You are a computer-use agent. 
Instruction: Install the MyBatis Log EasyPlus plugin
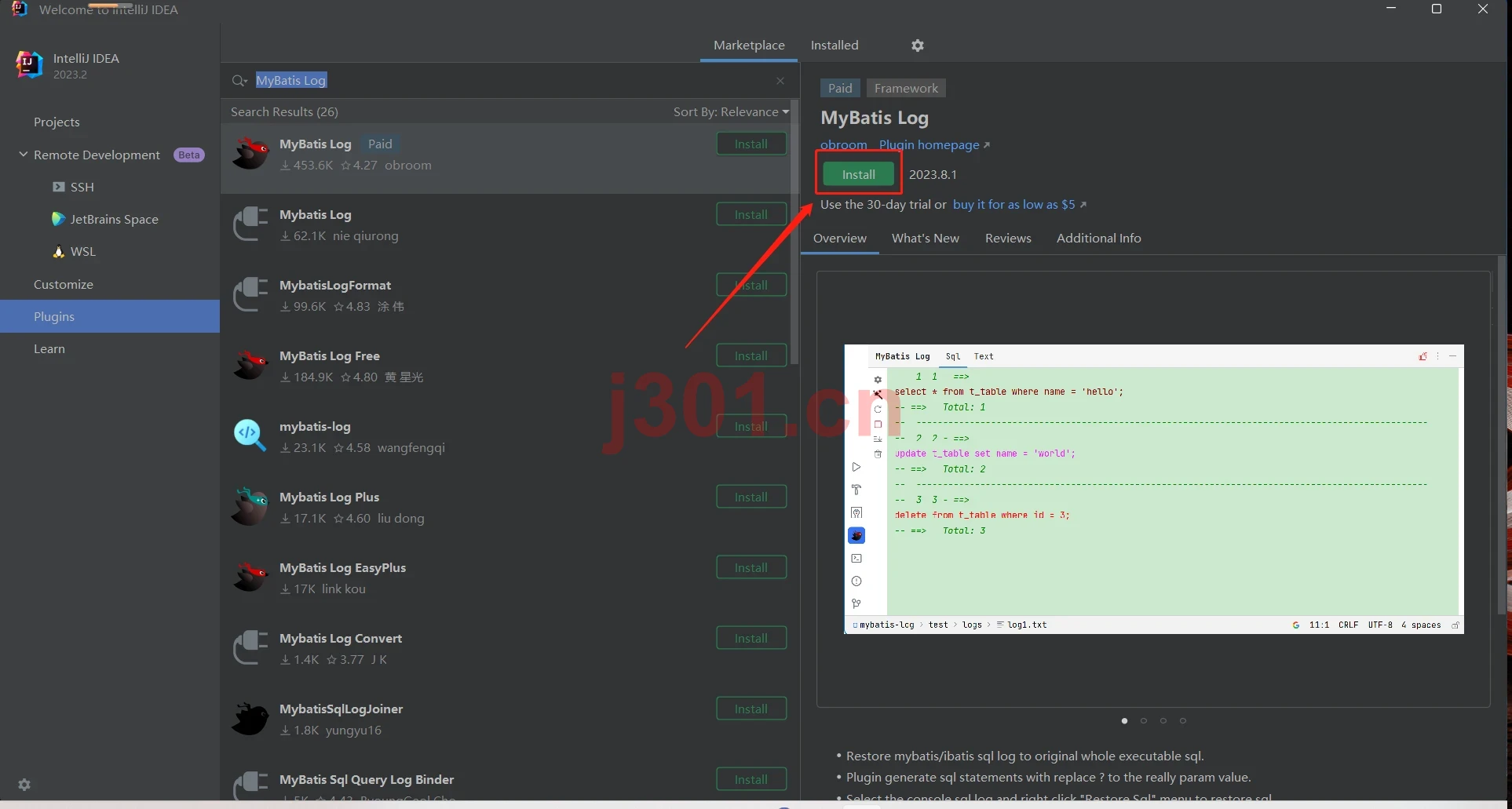click(751, 567)
